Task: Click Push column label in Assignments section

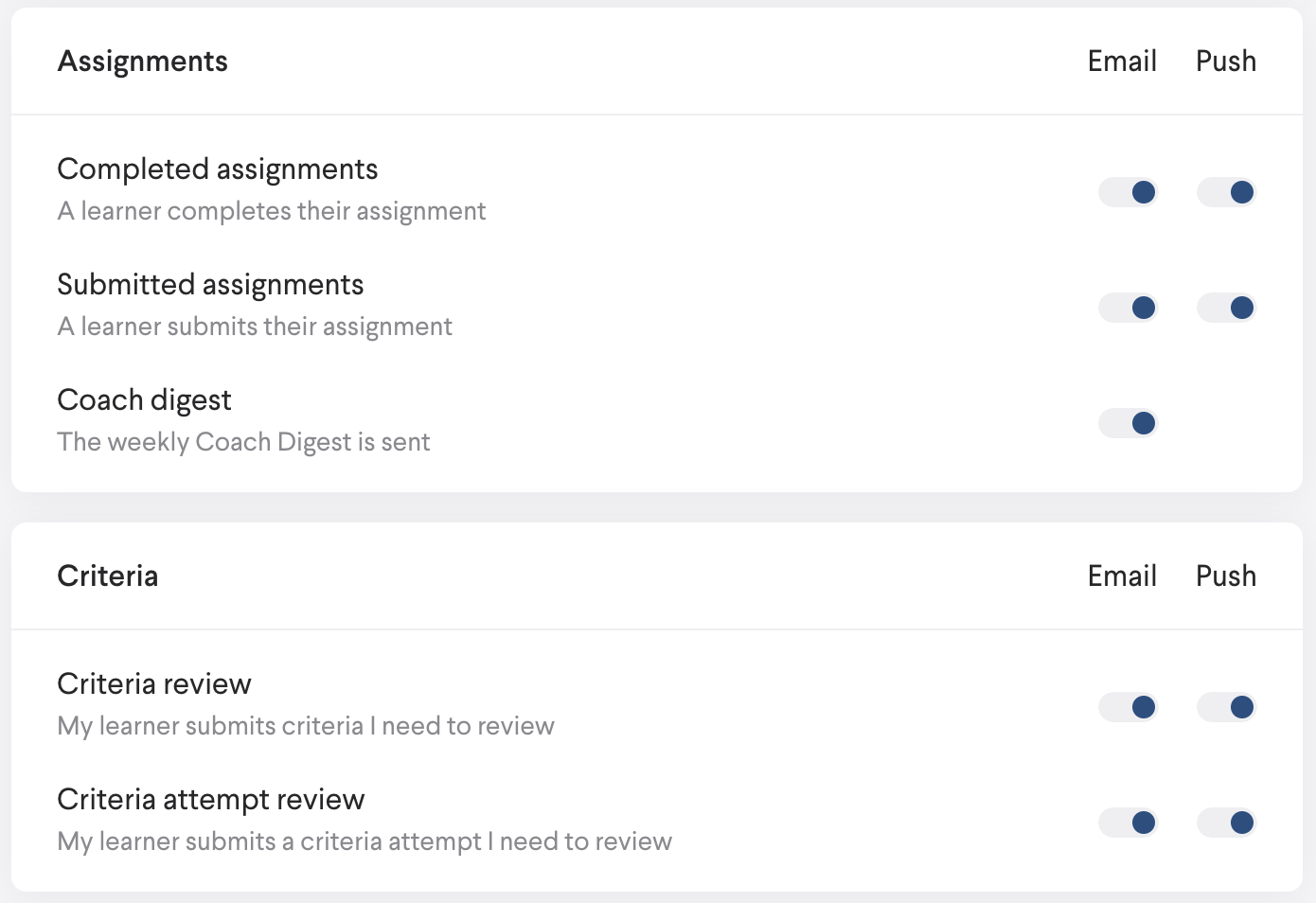Action: pos(1226,62)
